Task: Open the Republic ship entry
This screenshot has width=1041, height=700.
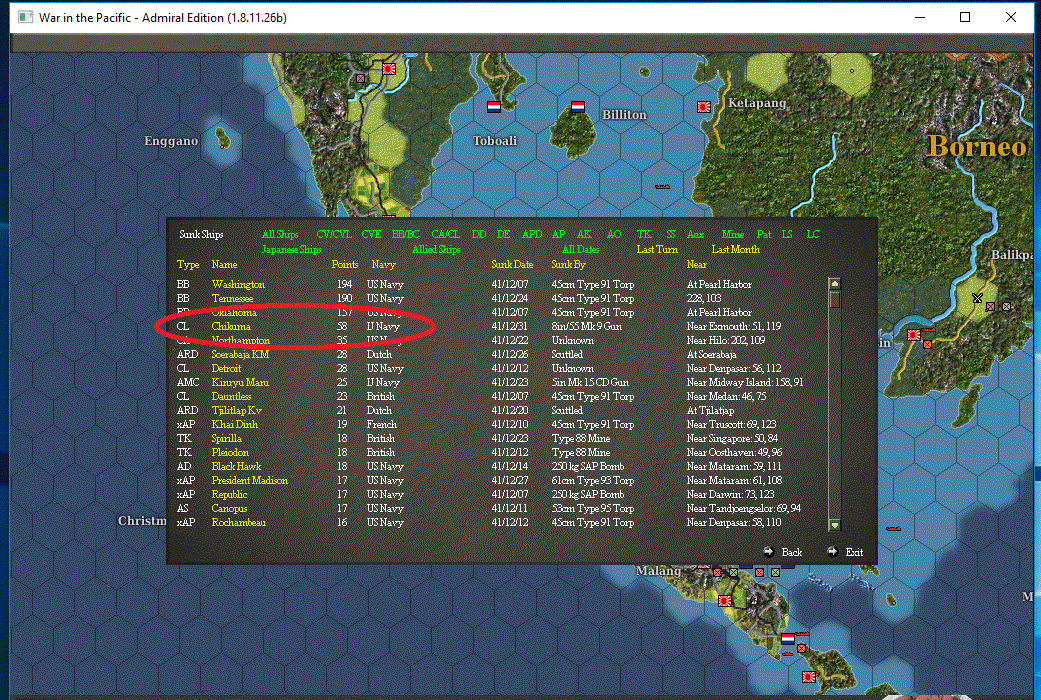Action: [x=229, y=494]
